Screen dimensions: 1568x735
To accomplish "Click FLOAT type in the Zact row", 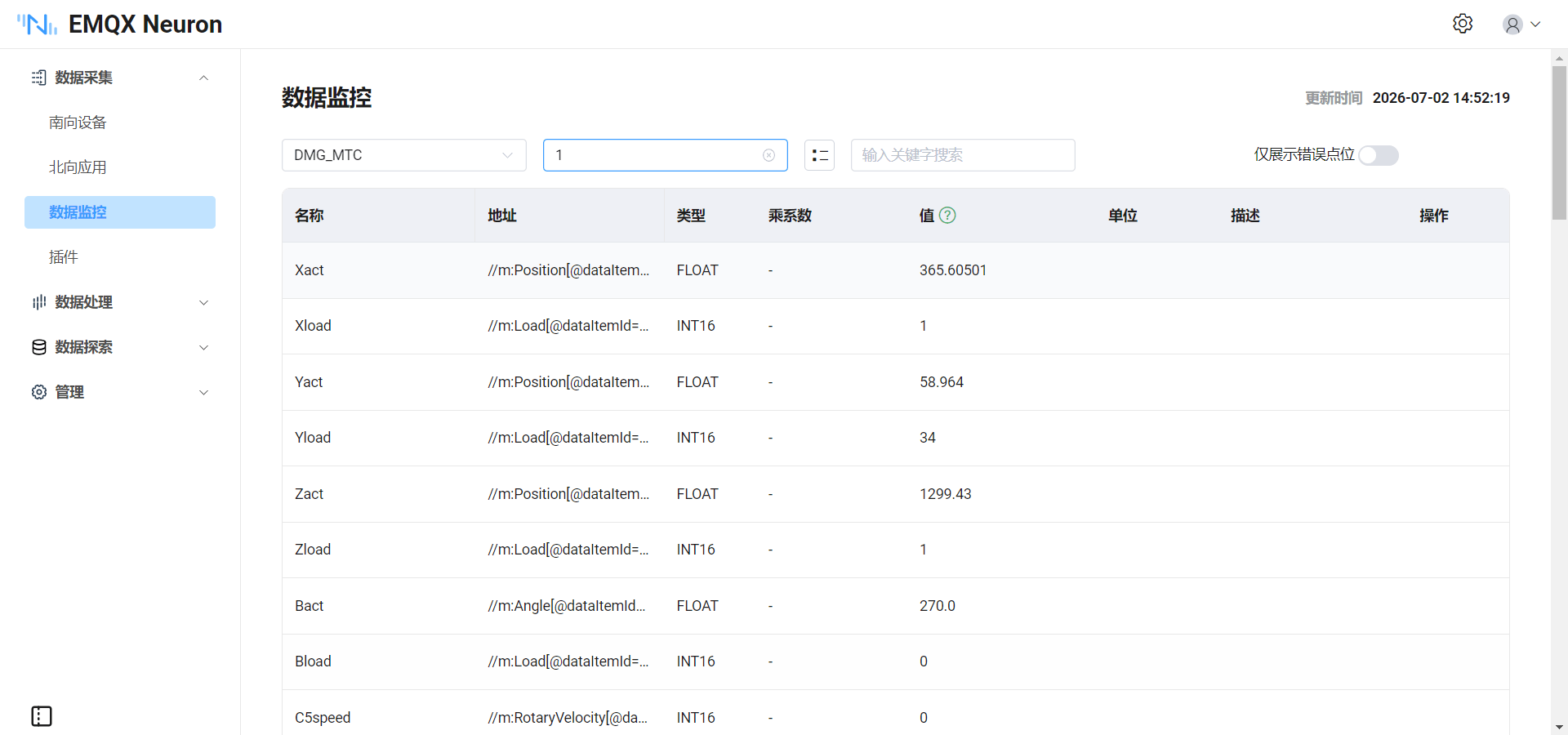I will [697, 494].
